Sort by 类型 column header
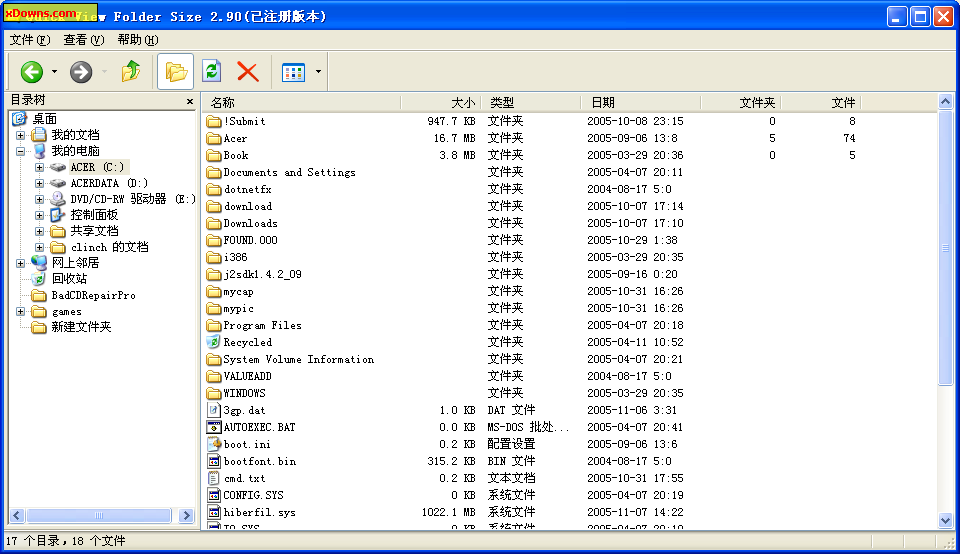Image resolution: width=960 pixels, height=554 pixels. (x=531, y=103)
